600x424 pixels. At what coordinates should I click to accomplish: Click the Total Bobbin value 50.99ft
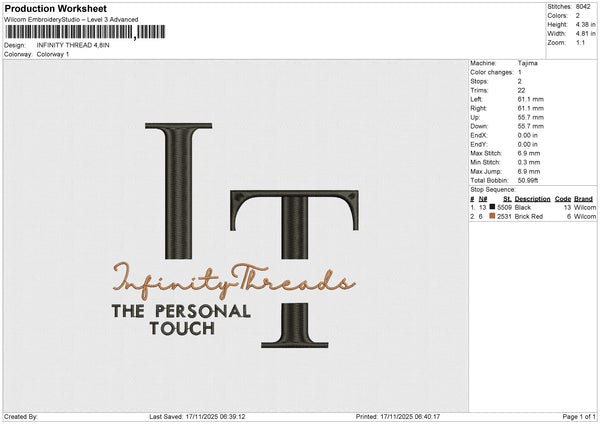pos(528,180)
